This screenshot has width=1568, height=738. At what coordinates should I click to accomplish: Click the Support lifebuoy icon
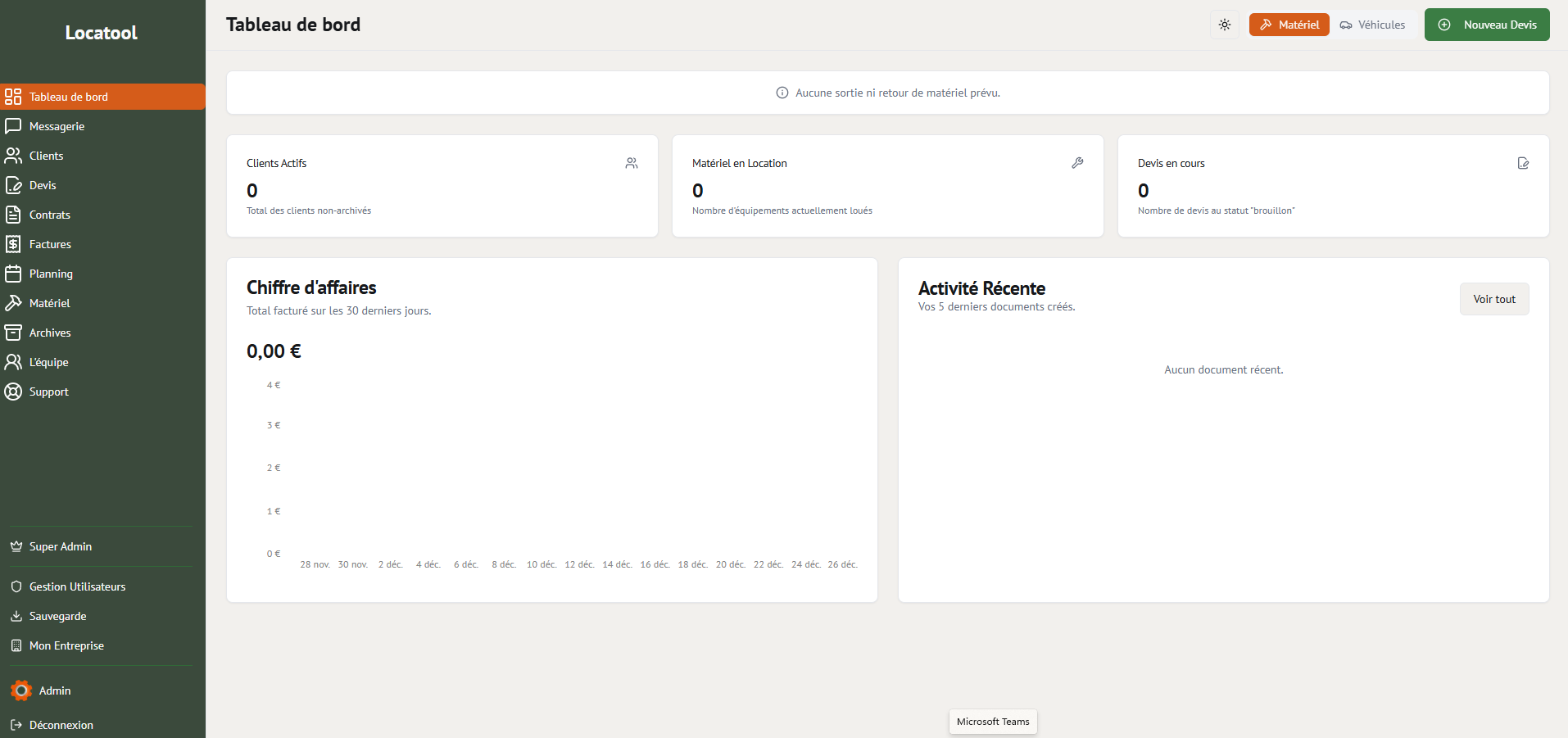pos(13,392)
